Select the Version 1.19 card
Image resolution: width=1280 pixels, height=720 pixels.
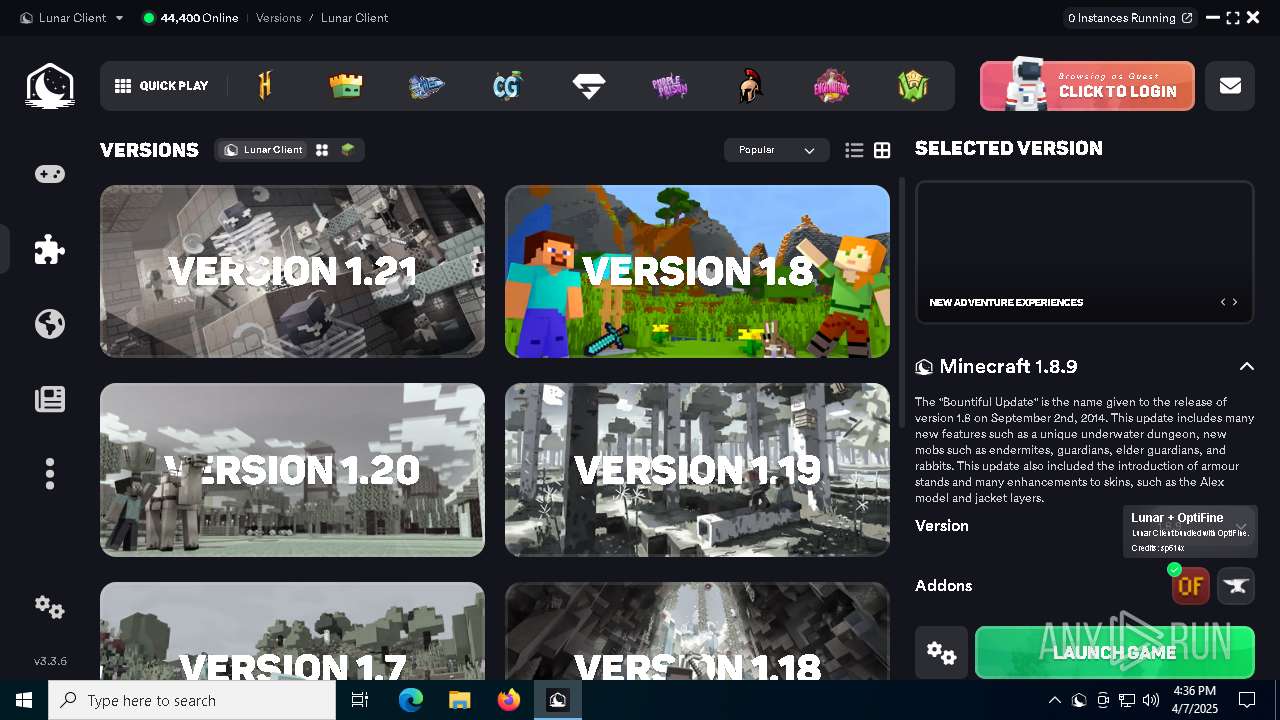697,470
